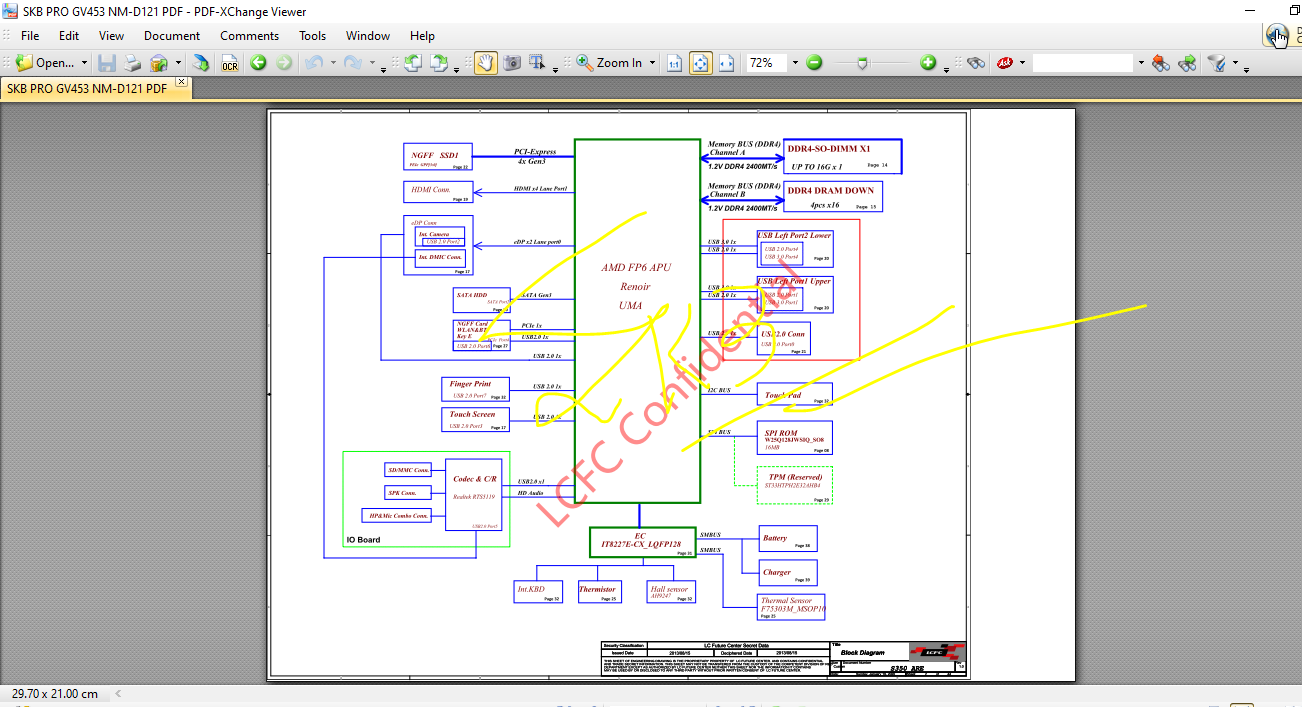Set view to Actual Size 1:1

(675, 62)
